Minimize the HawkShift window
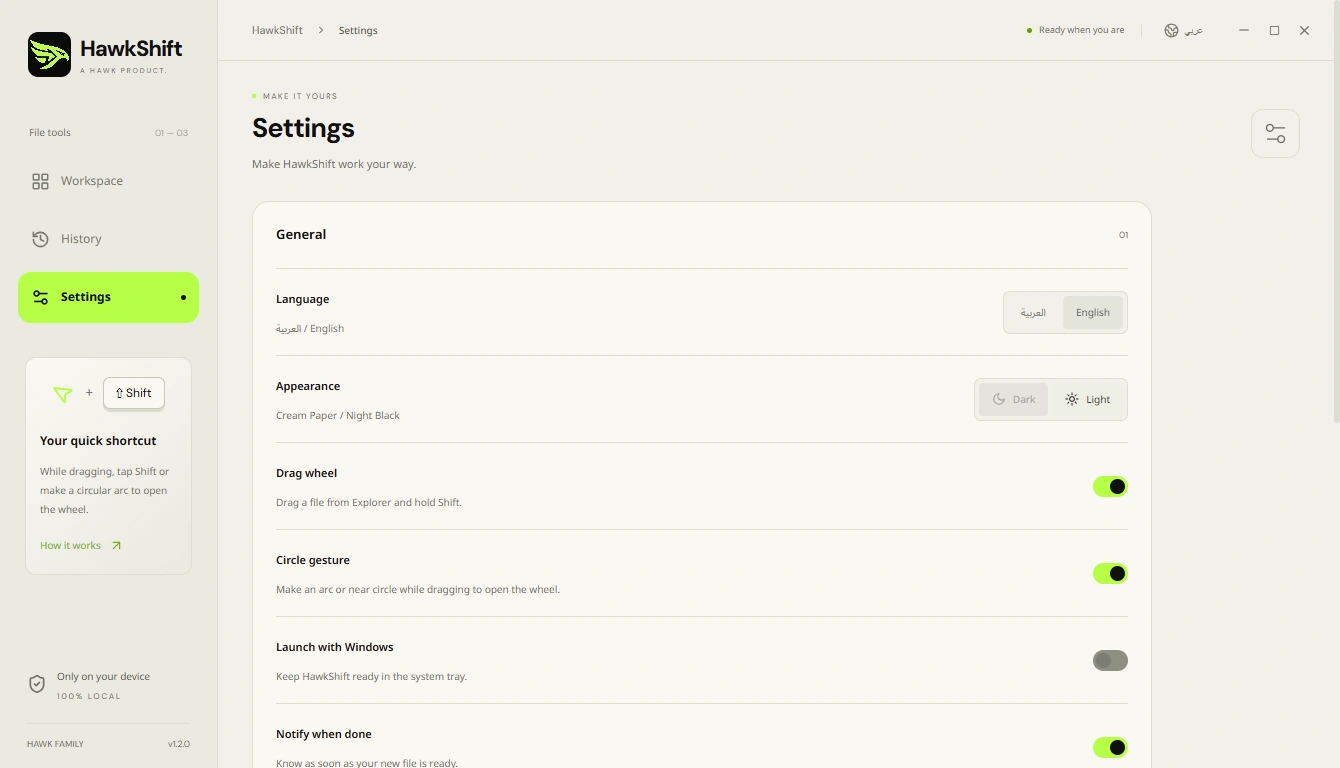The width and height of the screenshot is (1340, 768). pos(1244,31)
